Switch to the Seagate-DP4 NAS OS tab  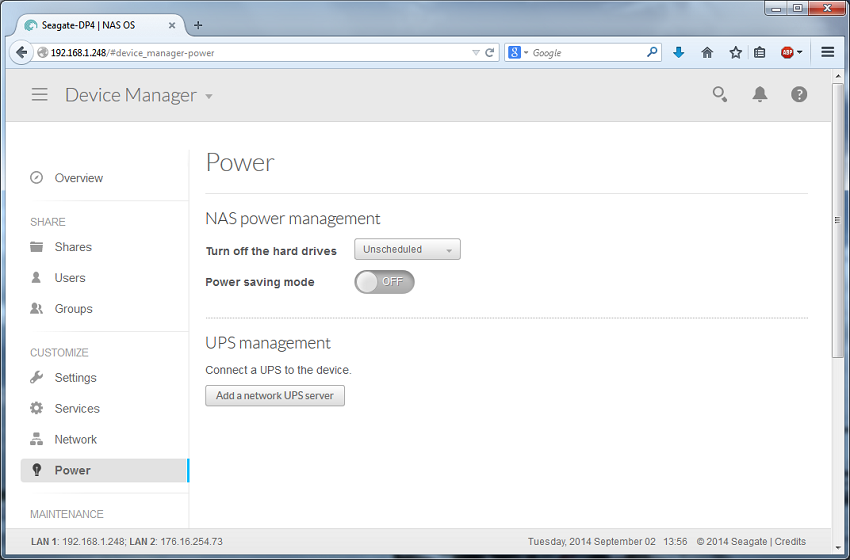(x=100, y=25)
